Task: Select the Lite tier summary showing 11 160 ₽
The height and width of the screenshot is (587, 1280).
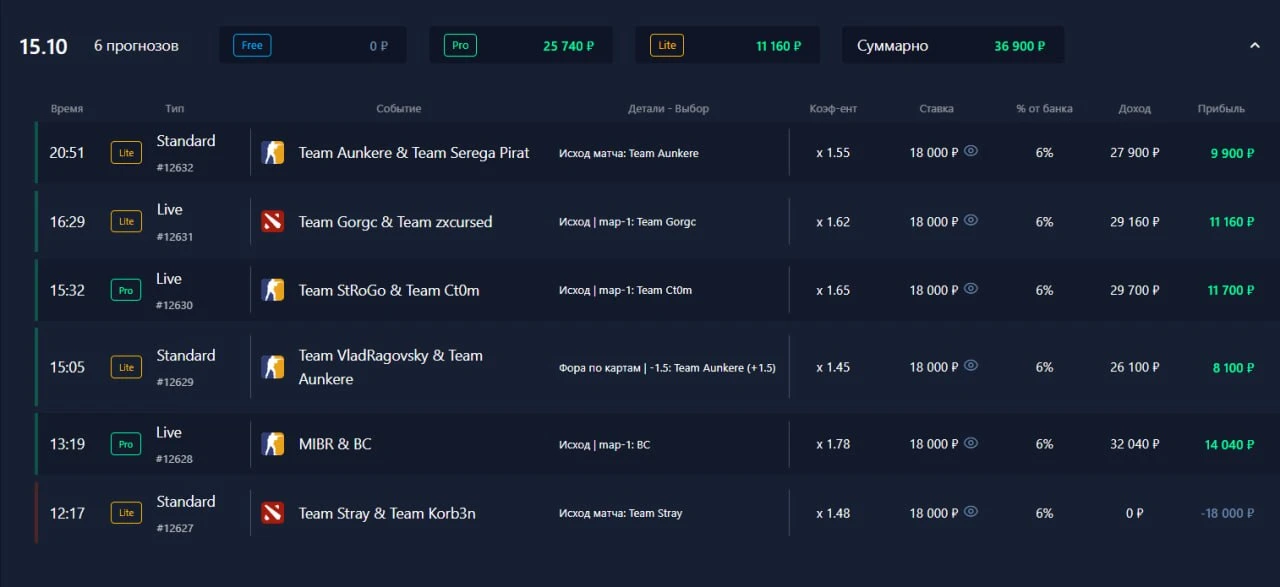Action: tap(727, 45)
